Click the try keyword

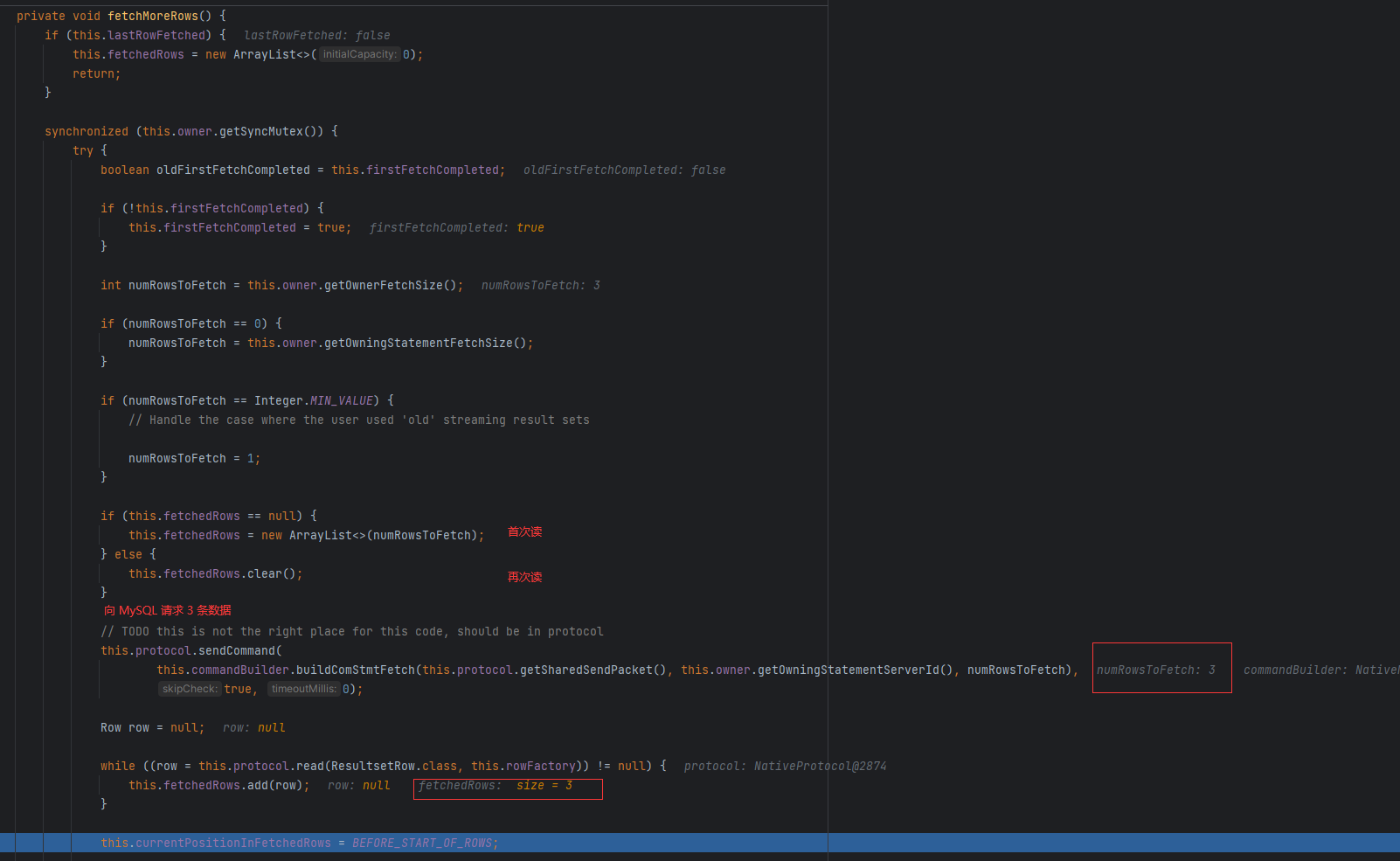(x=83, y=150)
